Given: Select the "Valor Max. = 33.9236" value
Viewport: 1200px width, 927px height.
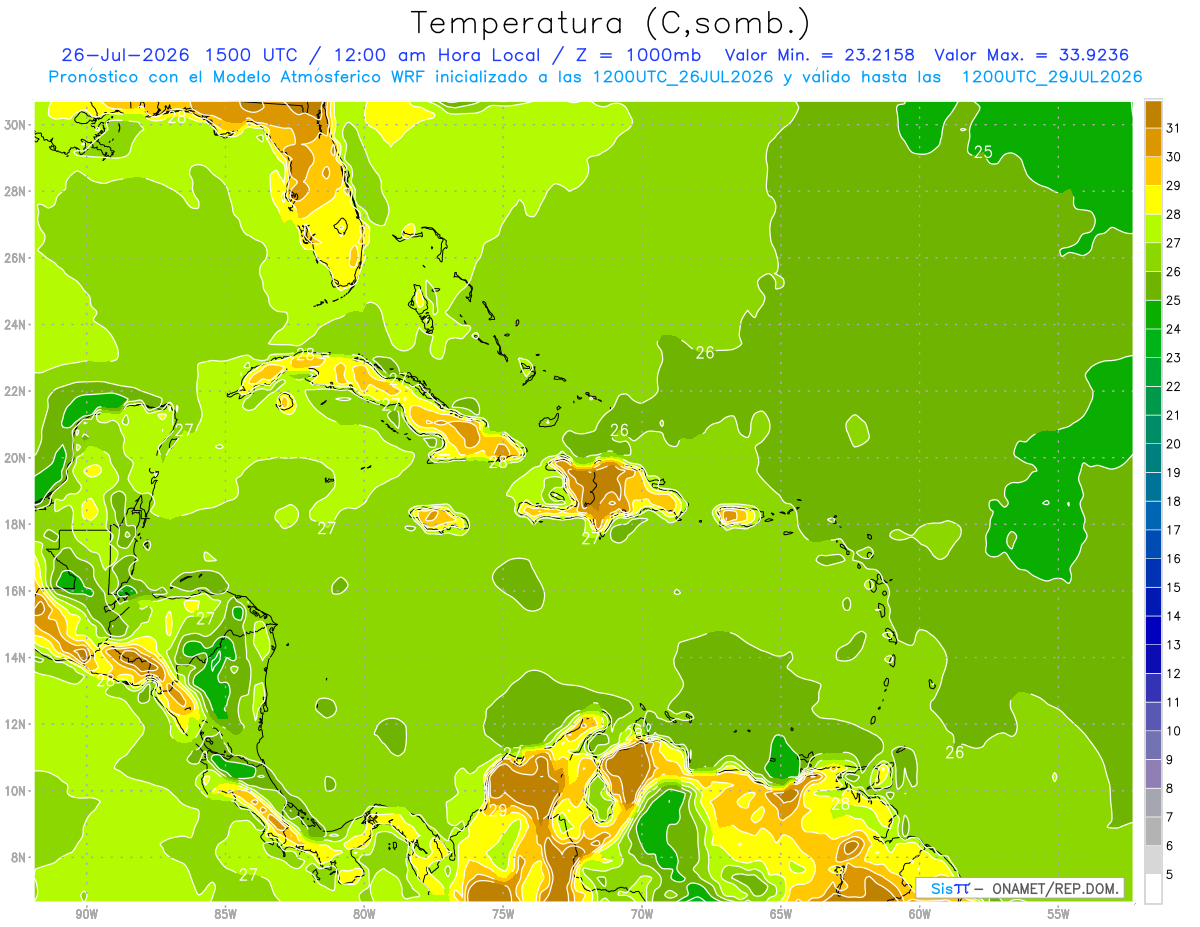Looking at the screenshot, I should point(1032,55).
